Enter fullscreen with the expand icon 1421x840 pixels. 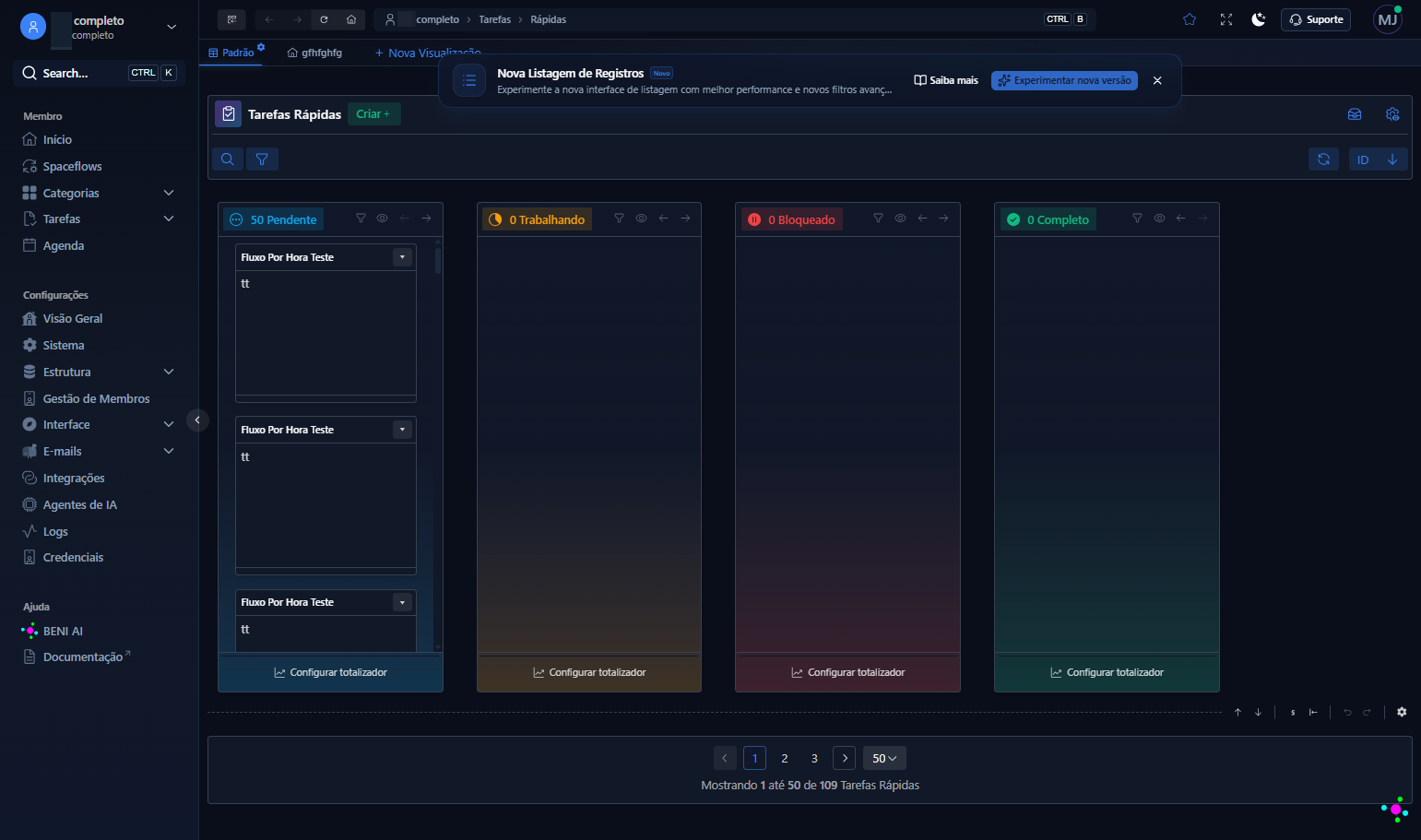tap(1226, 19)
